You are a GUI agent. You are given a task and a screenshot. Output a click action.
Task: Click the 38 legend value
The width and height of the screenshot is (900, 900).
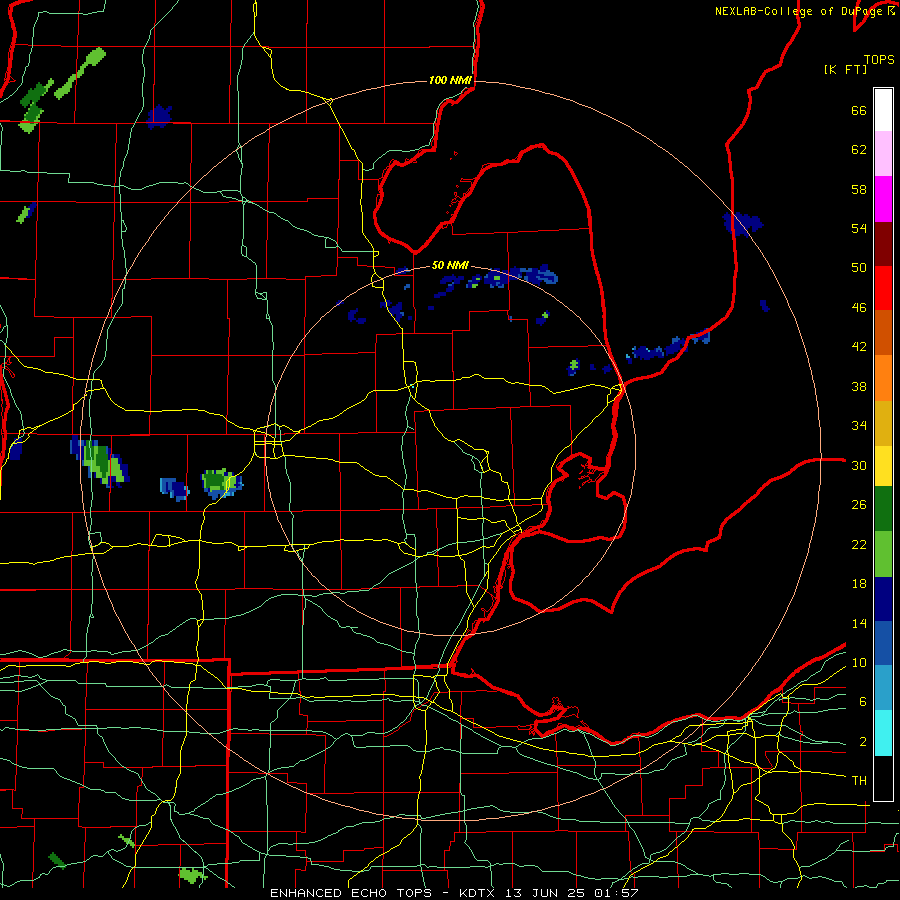pos(859,386)
